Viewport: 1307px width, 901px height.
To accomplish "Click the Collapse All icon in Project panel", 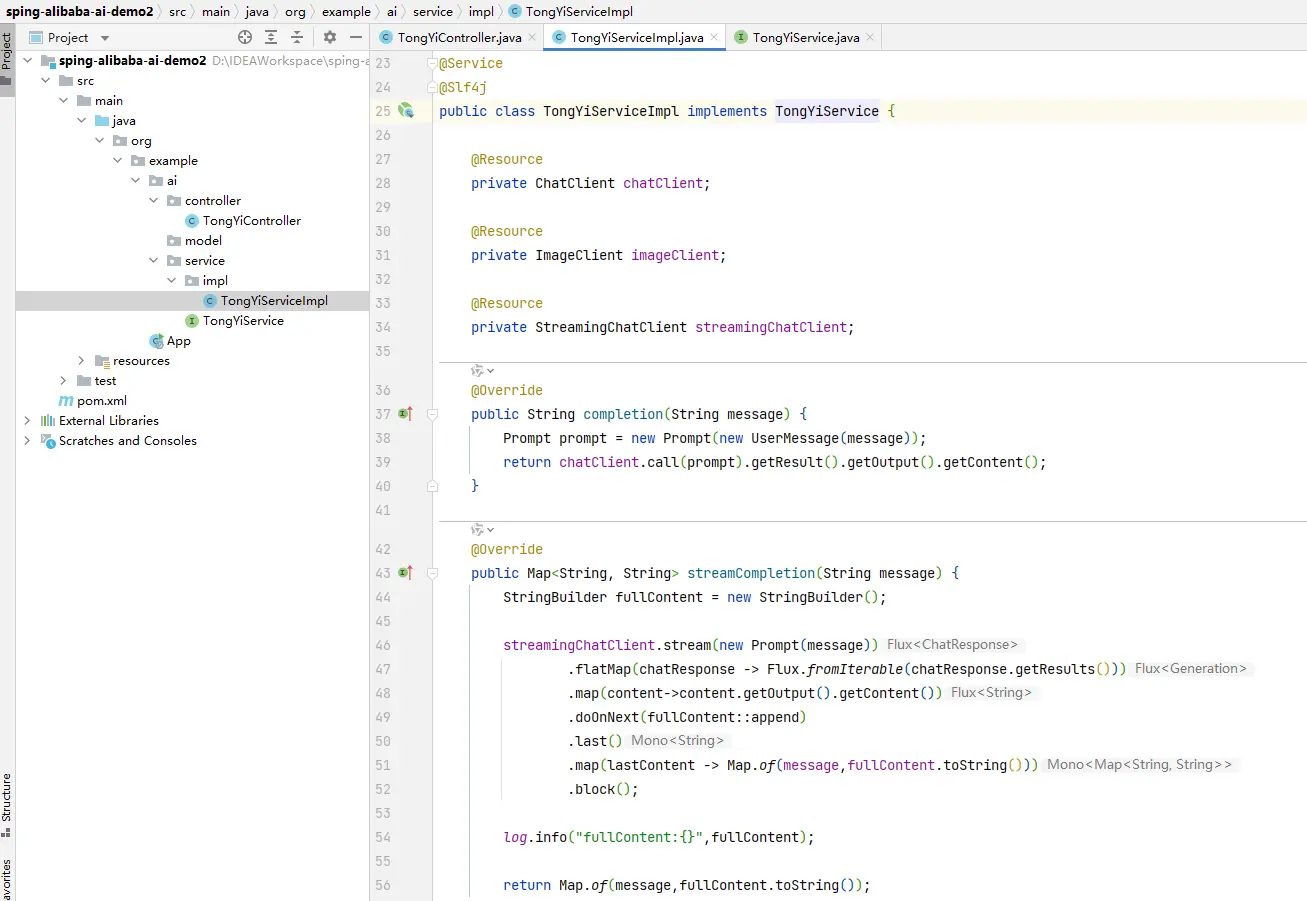I will point(297,37).
